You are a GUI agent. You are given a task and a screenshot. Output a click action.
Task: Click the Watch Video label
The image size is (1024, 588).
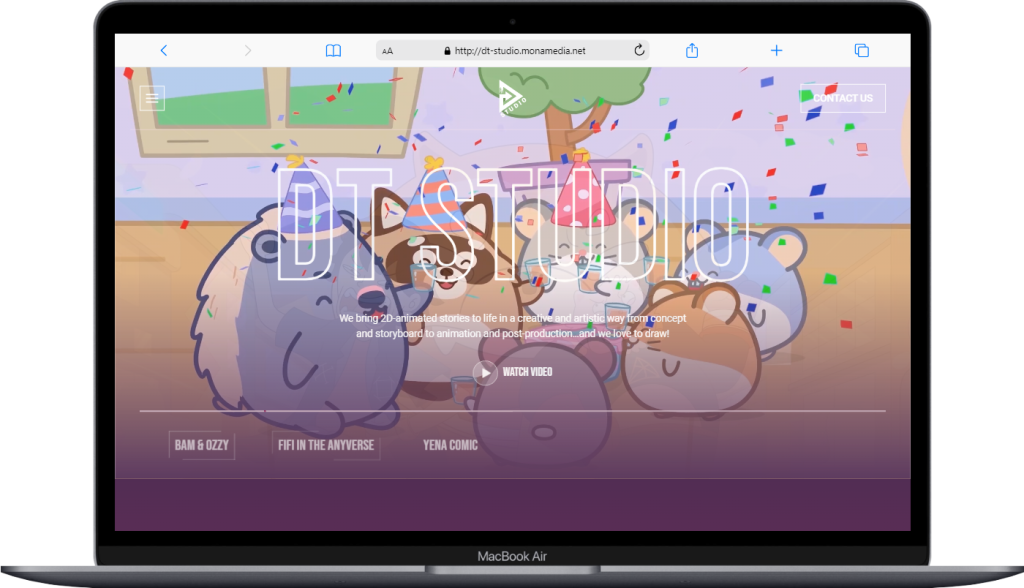pyautogui.click(x=527, y=372)
